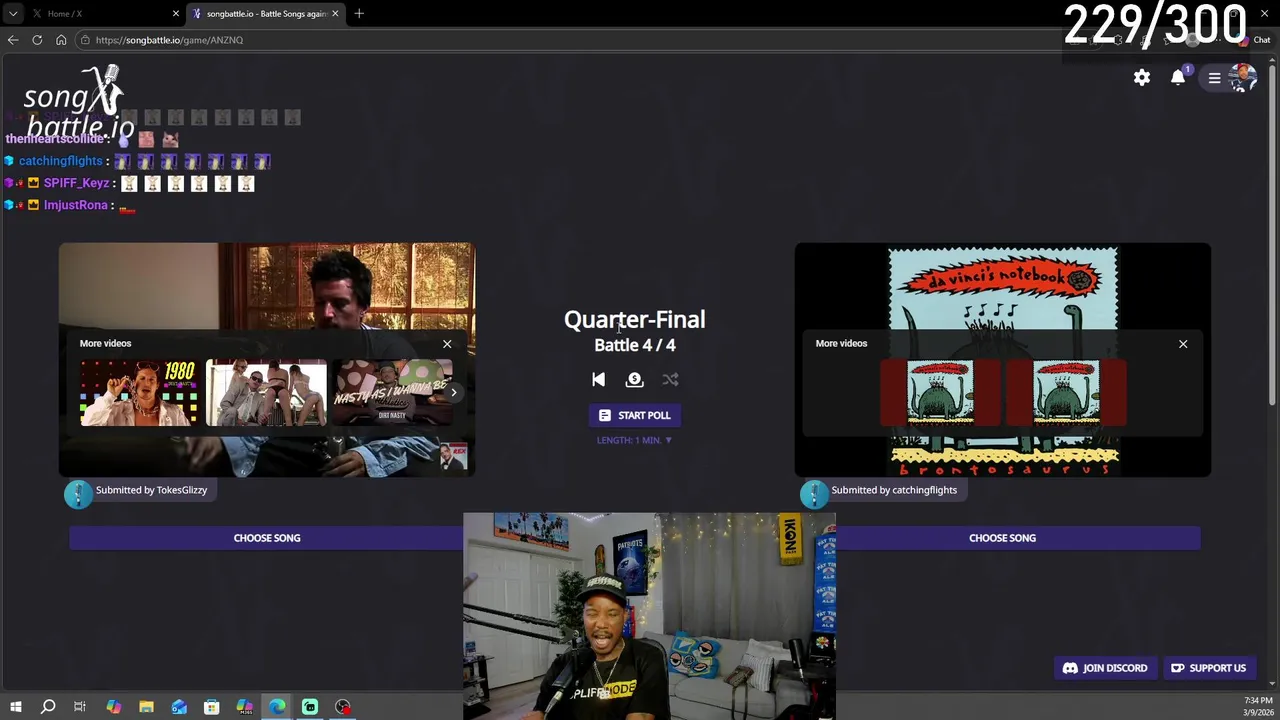Go back to the previous battle

[598, 379]
